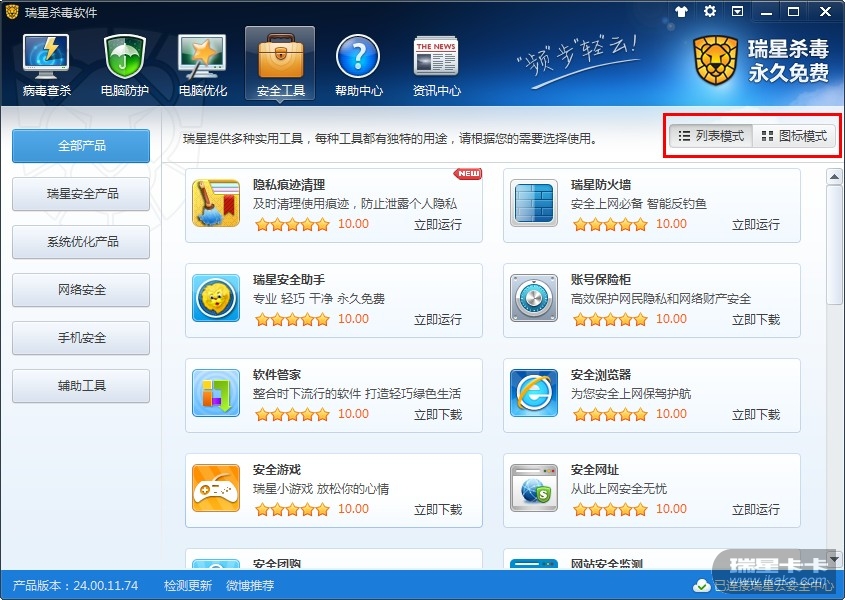Download 安全浏览器 via 立即下载
845x600 pixels.
click(756, 415)
